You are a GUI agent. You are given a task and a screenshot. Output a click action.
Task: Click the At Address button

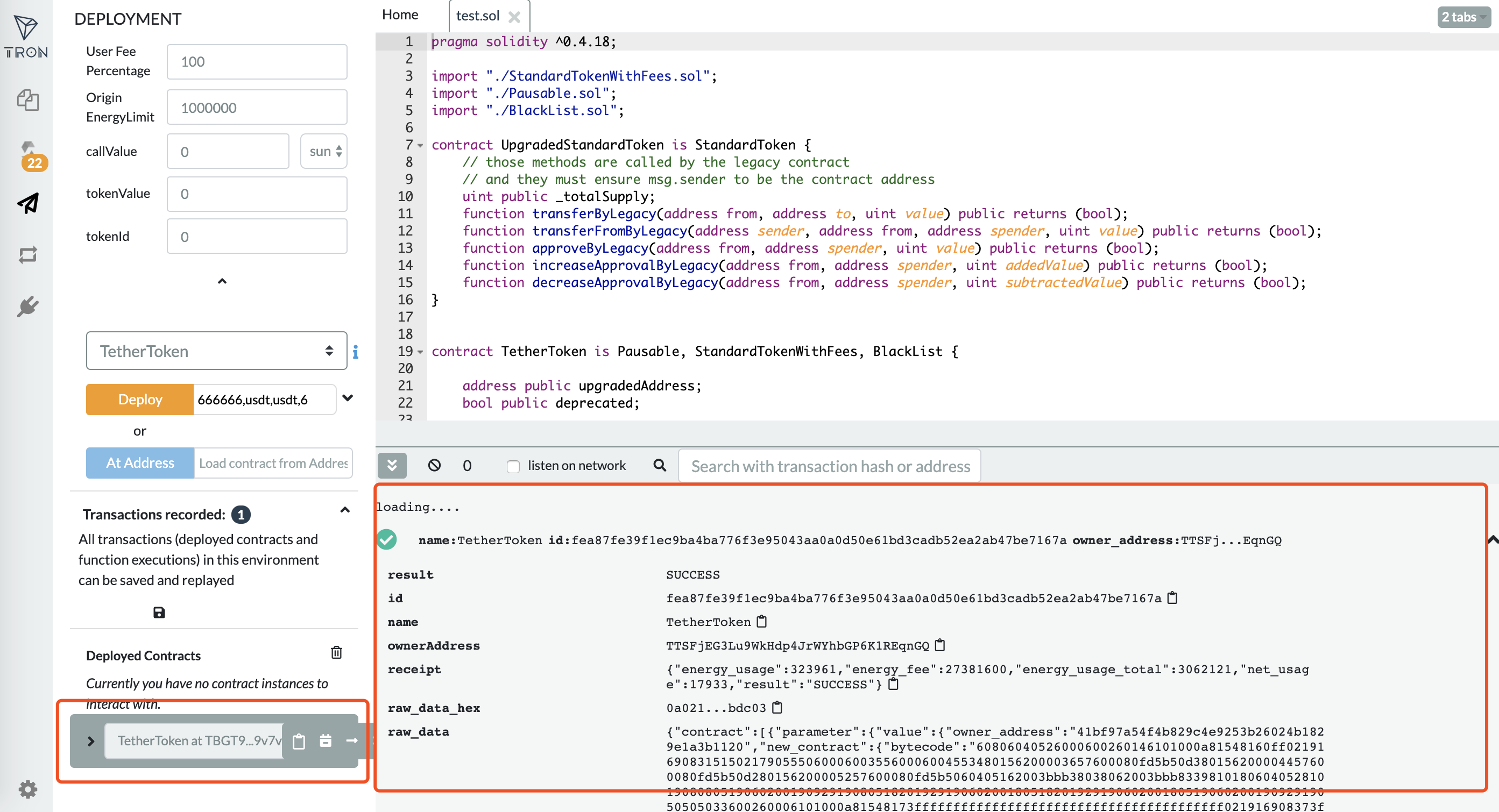[140, 463]
